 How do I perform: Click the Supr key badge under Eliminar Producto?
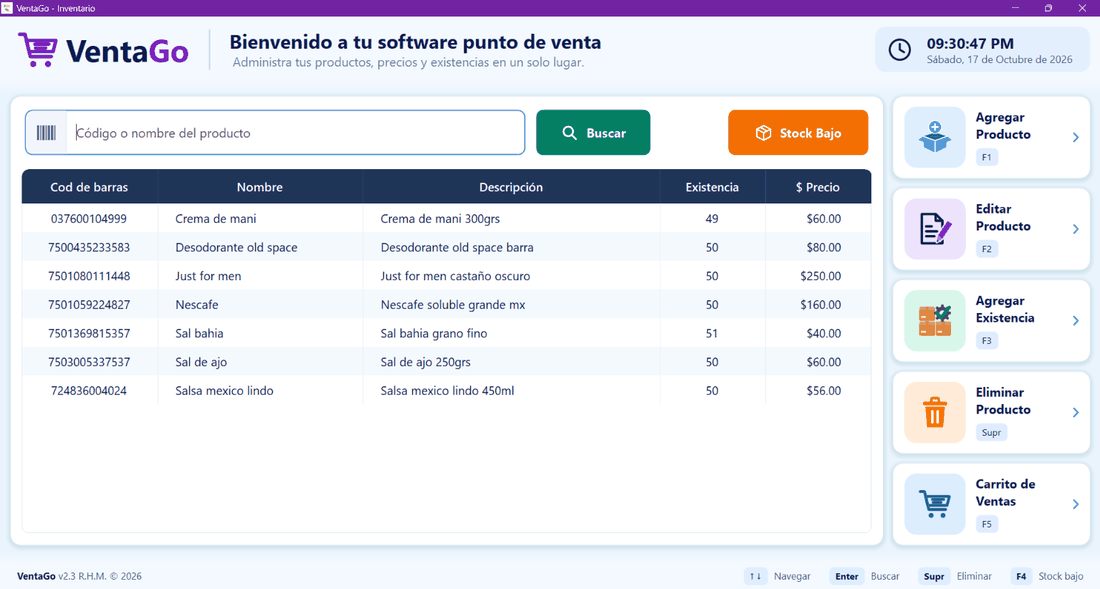tap(991, 433)
